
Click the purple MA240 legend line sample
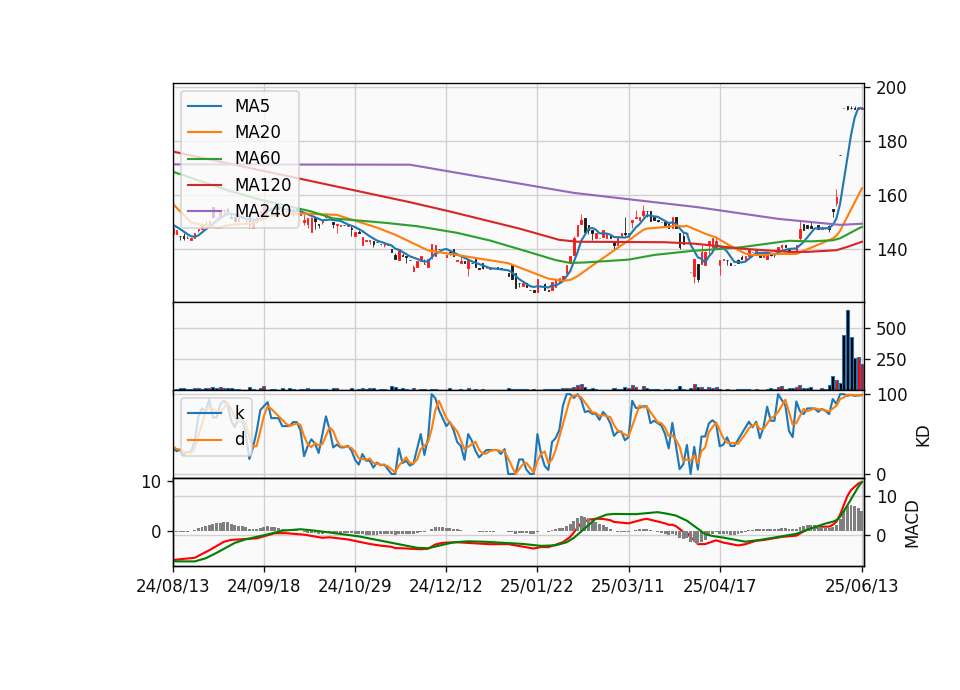pos(204,211)
